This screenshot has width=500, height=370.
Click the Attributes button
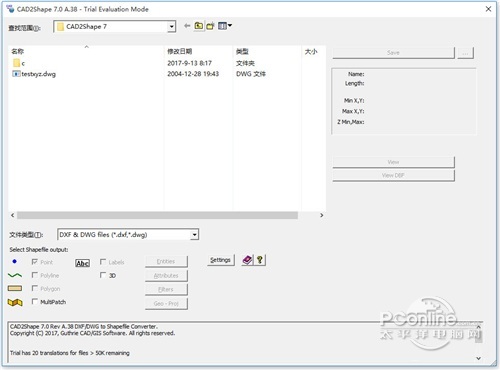click(166, 275)
